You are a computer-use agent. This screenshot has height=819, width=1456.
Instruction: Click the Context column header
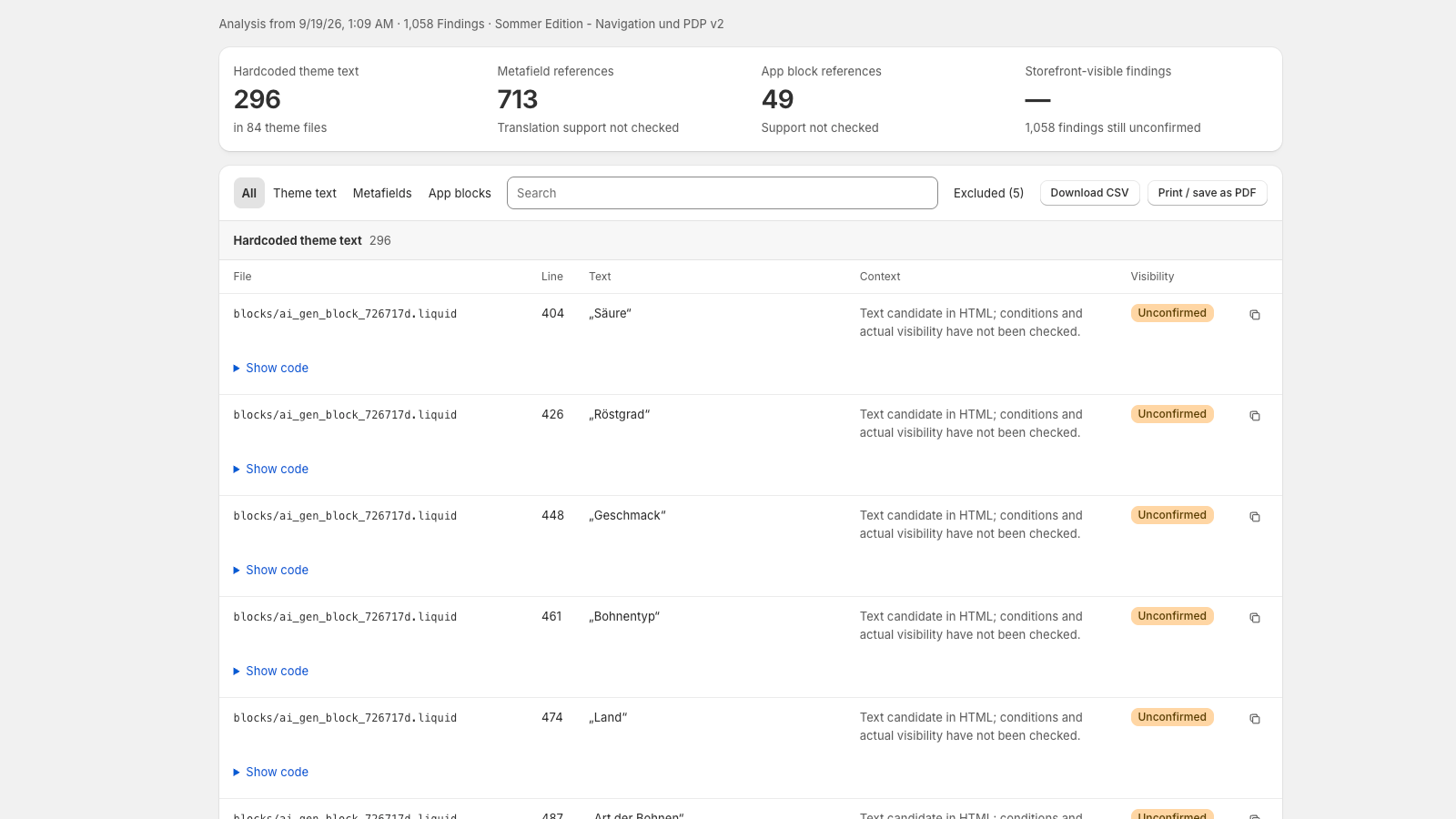pos(880,277)
